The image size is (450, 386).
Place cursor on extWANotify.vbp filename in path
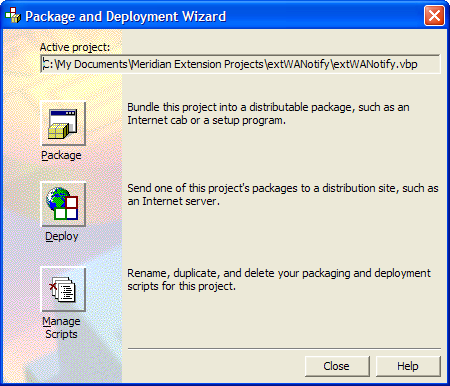(375, 64)
